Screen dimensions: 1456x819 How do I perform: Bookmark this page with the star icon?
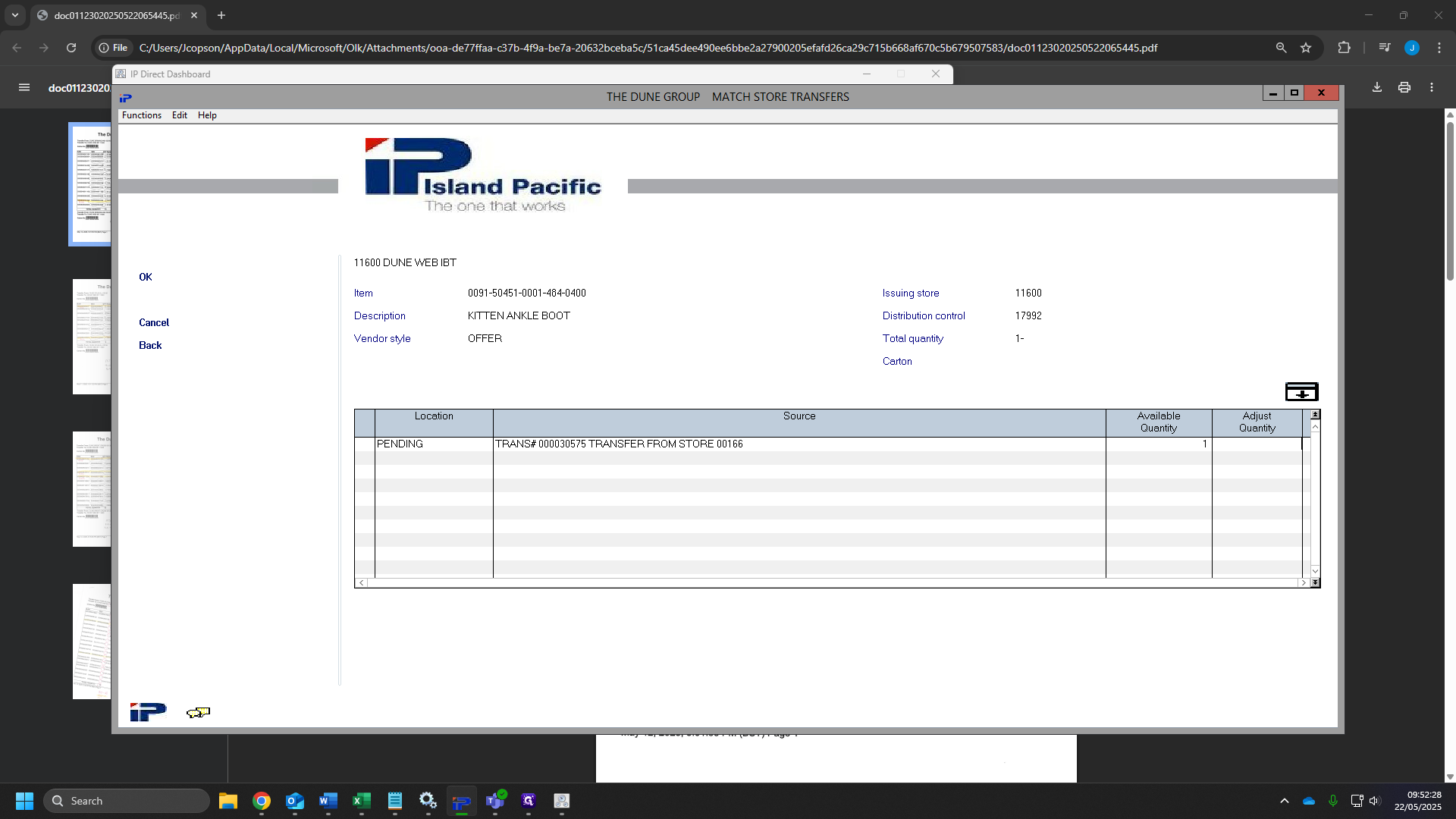[x=1306, y=48]
